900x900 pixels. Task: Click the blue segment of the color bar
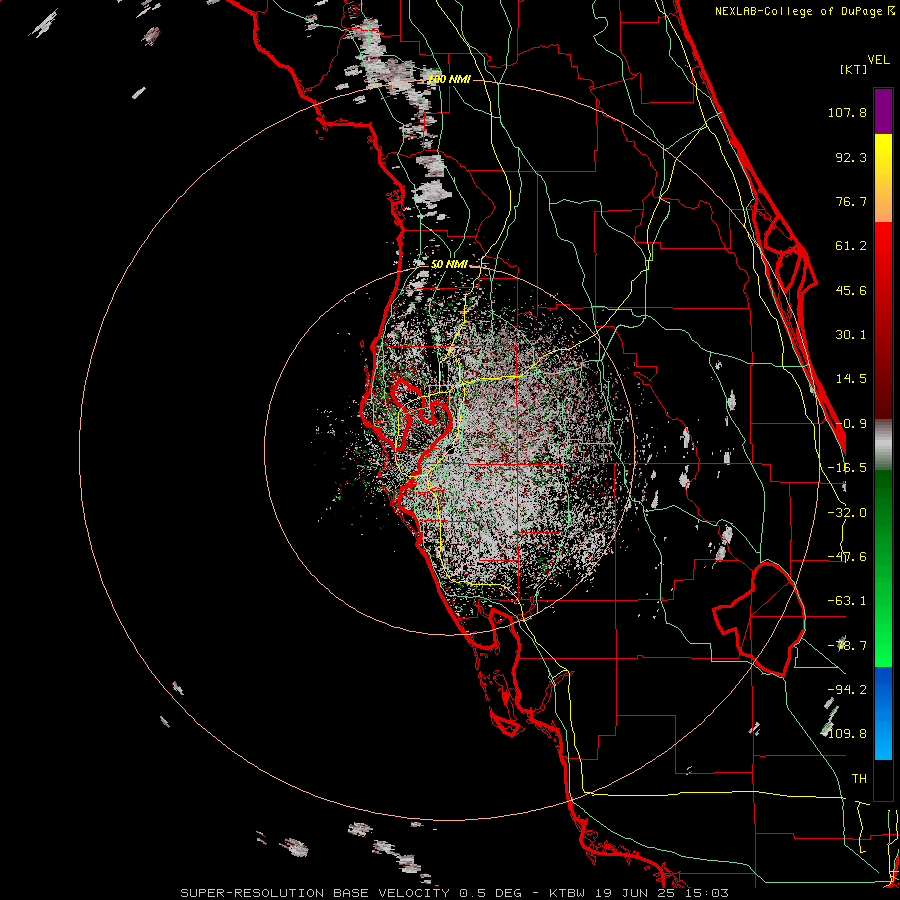coord(883,713)
